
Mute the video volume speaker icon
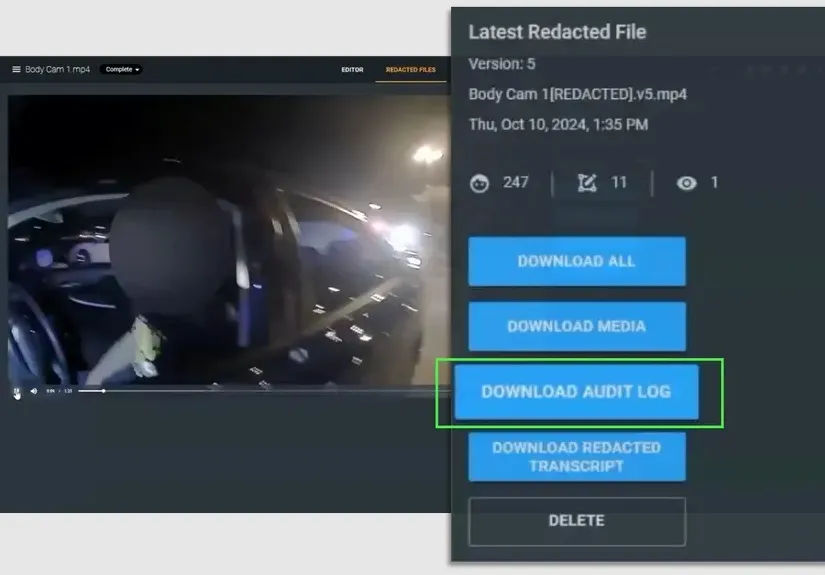34,391
